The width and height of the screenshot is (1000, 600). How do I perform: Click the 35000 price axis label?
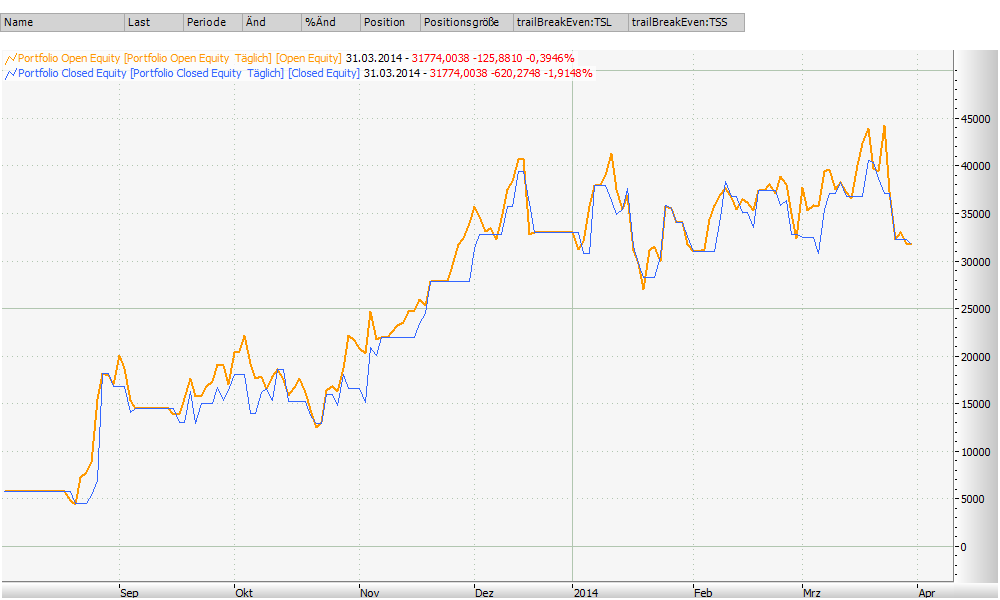[x=976, y=214]
